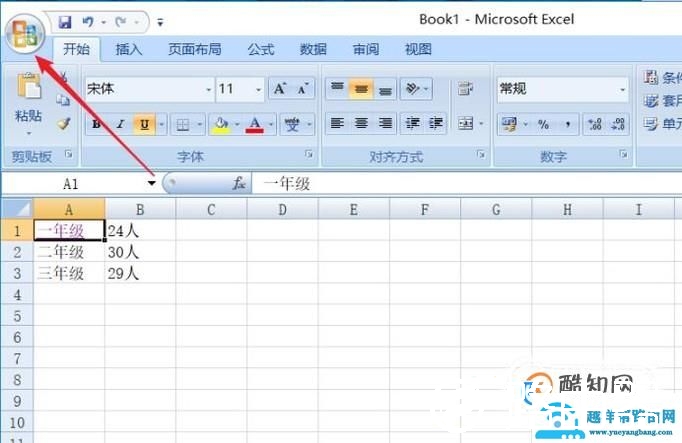
Task: Apply yellow fill color bucket
Action: (221, 125)
